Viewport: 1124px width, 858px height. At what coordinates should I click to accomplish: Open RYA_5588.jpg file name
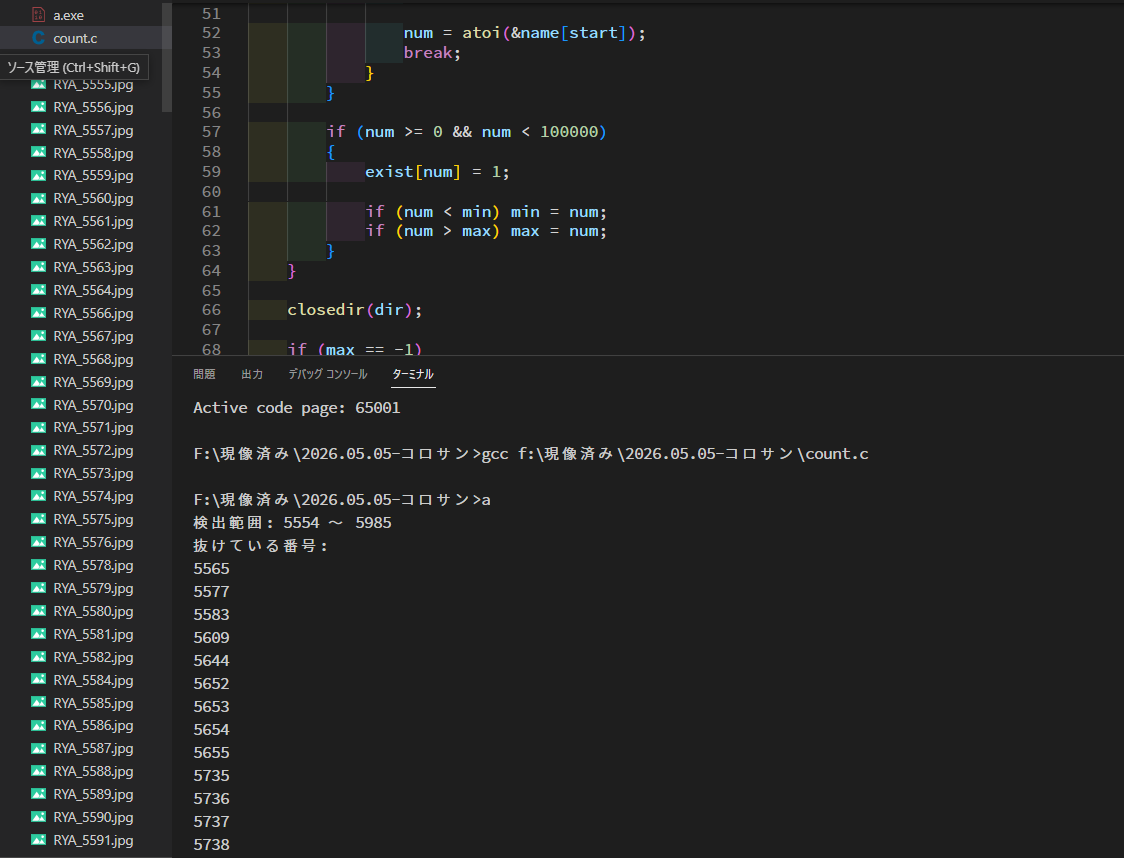point(93,771)
